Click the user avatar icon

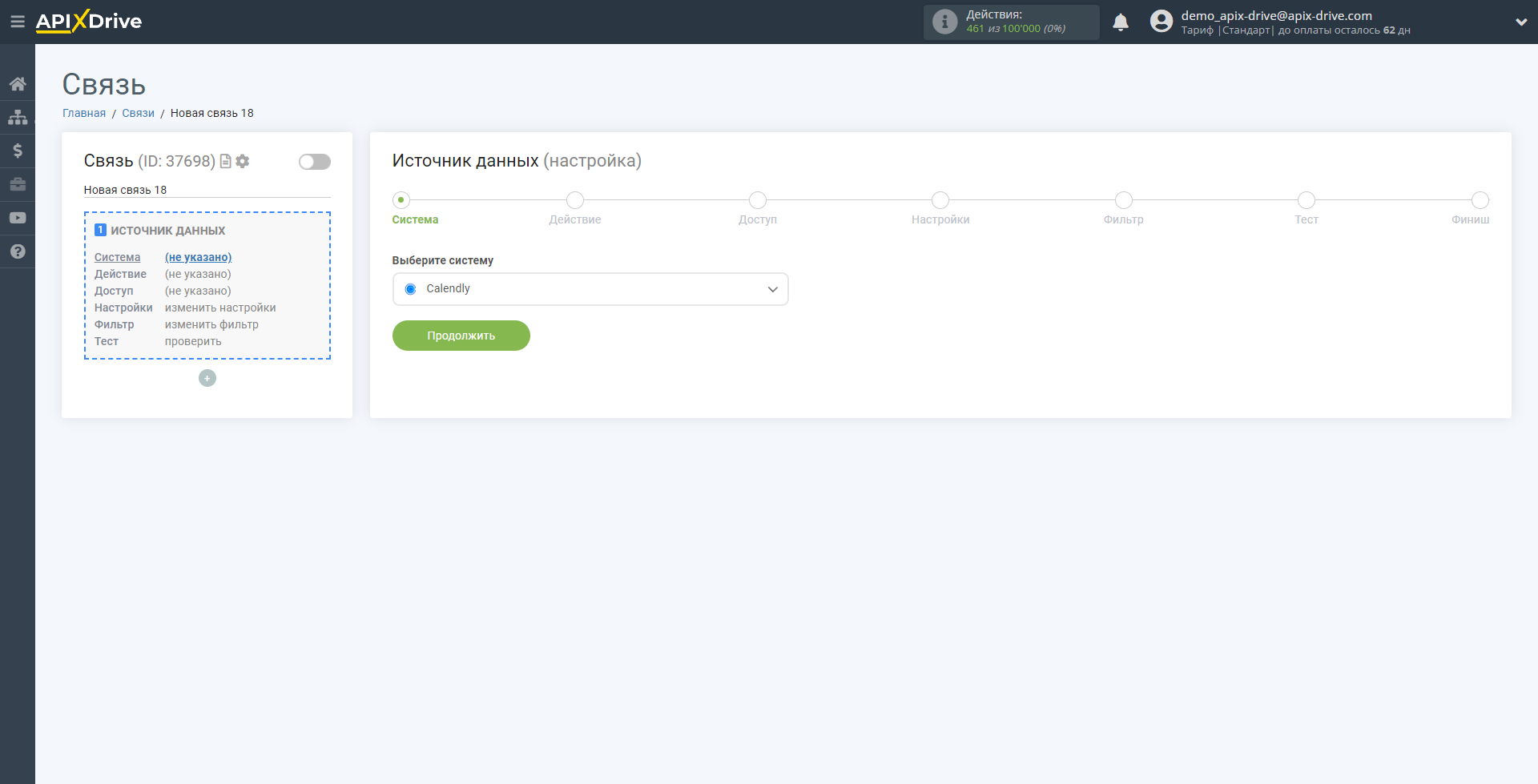tap(1162, 22)
